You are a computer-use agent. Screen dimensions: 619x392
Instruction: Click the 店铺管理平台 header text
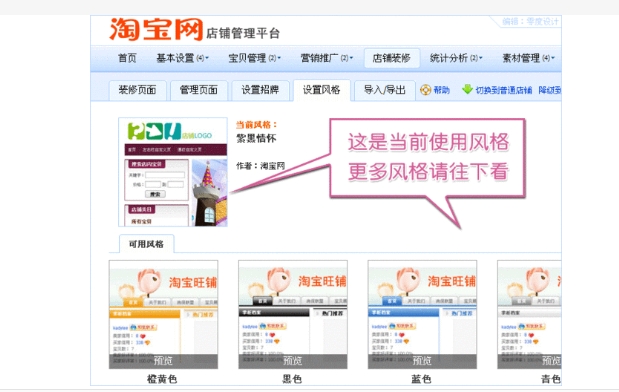[x=243, y=33]
